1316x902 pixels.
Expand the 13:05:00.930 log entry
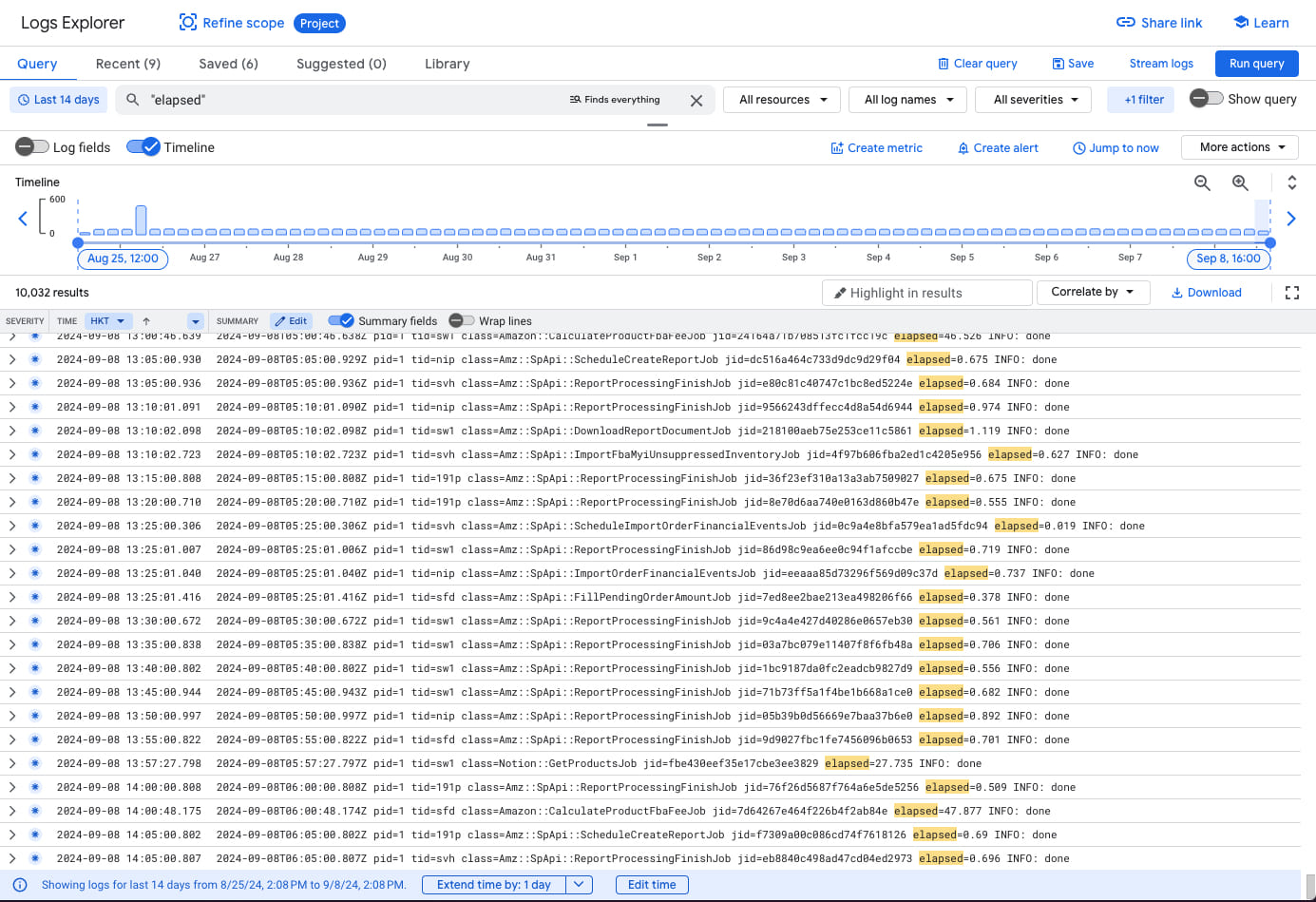click(x=11, y=359)
